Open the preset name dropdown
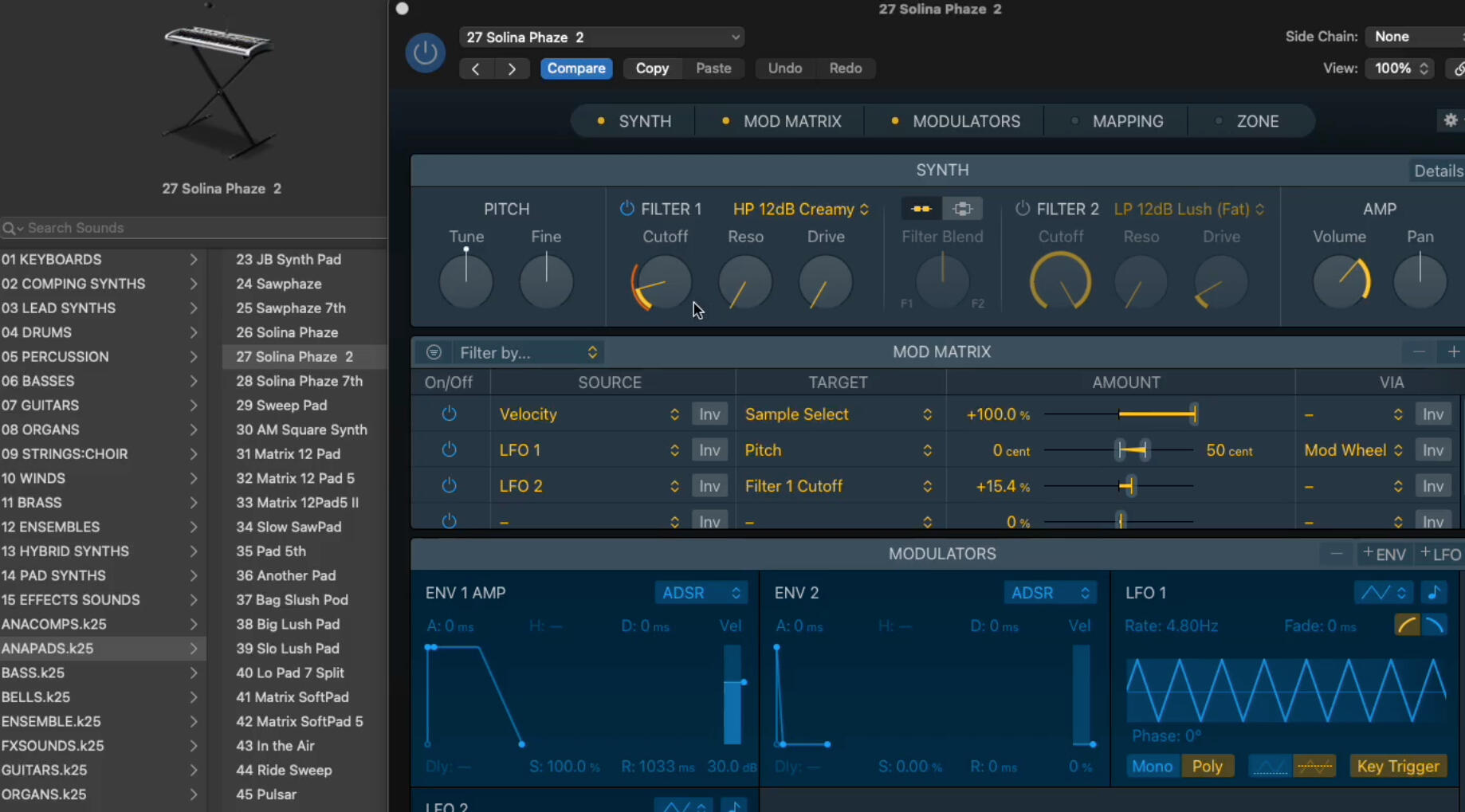The height and width of the screenshot is (812, 1465). tap(602, 37)
